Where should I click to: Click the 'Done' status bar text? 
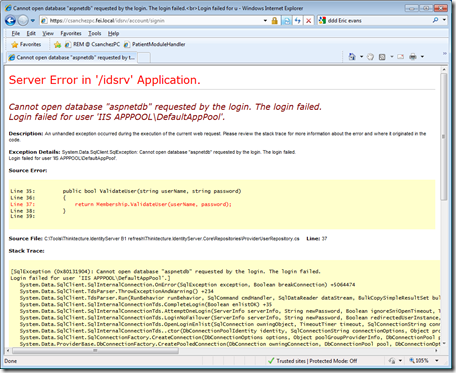pyautogui.click(x=11, y=361)
